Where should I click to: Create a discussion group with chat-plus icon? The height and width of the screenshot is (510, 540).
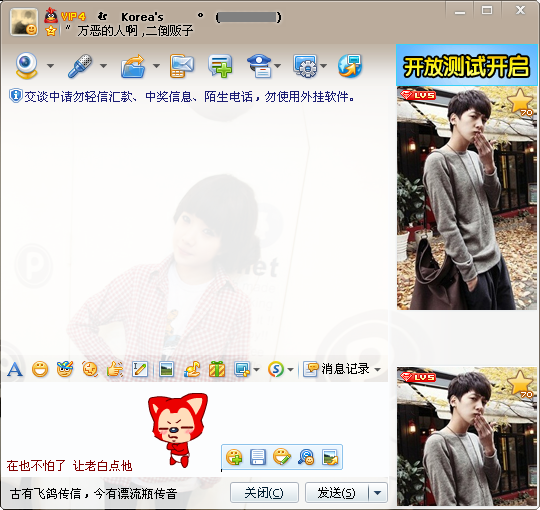pyautogui.click(x=220, y=66)
